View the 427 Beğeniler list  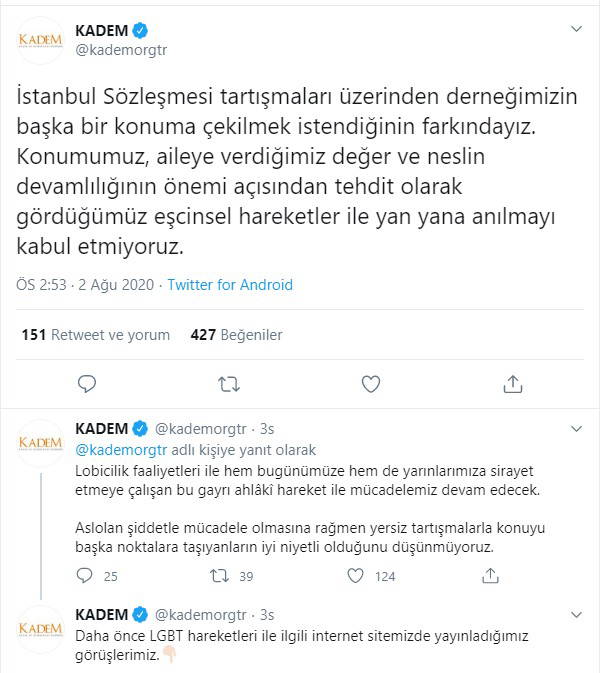click(236, 335)
